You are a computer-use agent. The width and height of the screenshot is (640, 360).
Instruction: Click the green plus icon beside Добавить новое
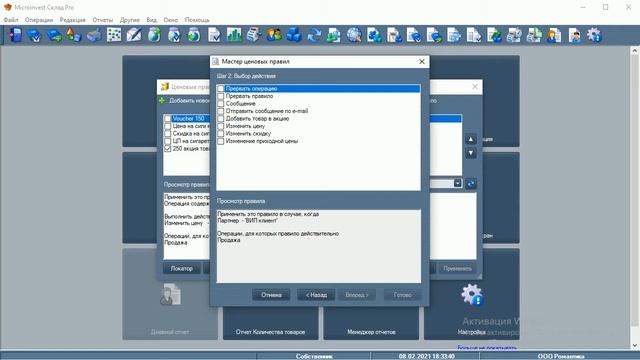click(162, 100)
